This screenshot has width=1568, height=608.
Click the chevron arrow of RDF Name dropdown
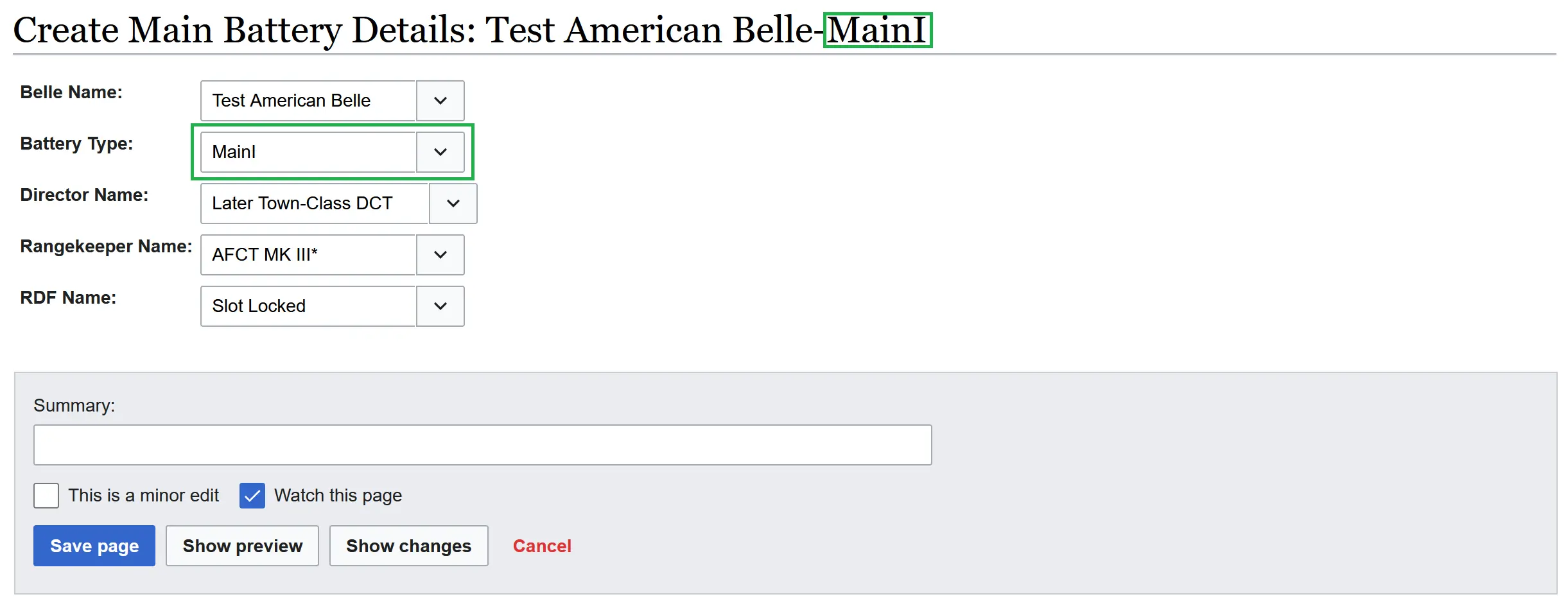click(x=440, y=306)
